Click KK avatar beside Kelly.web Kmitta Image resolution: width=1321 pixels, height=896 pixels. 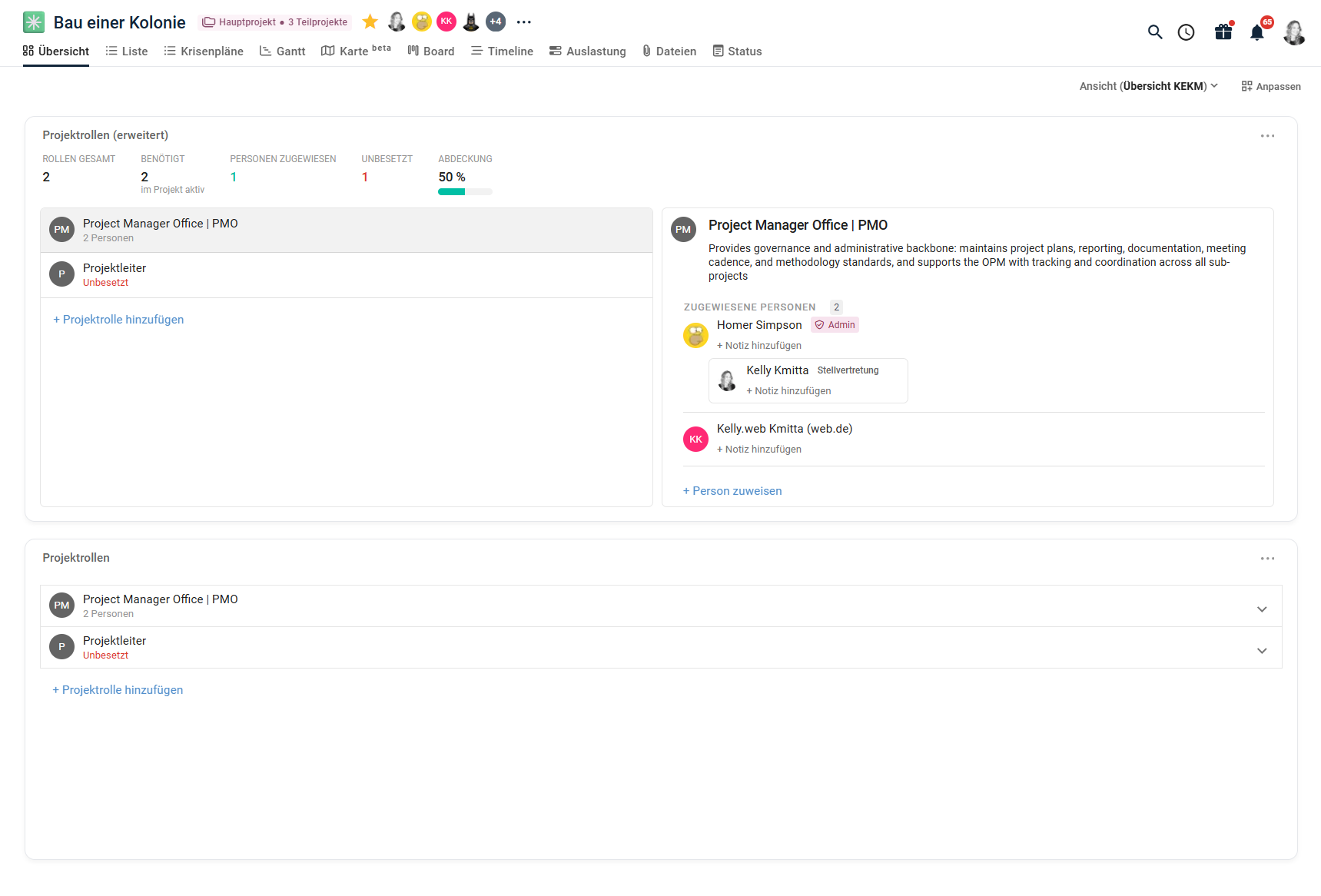[x=695, y=440]
